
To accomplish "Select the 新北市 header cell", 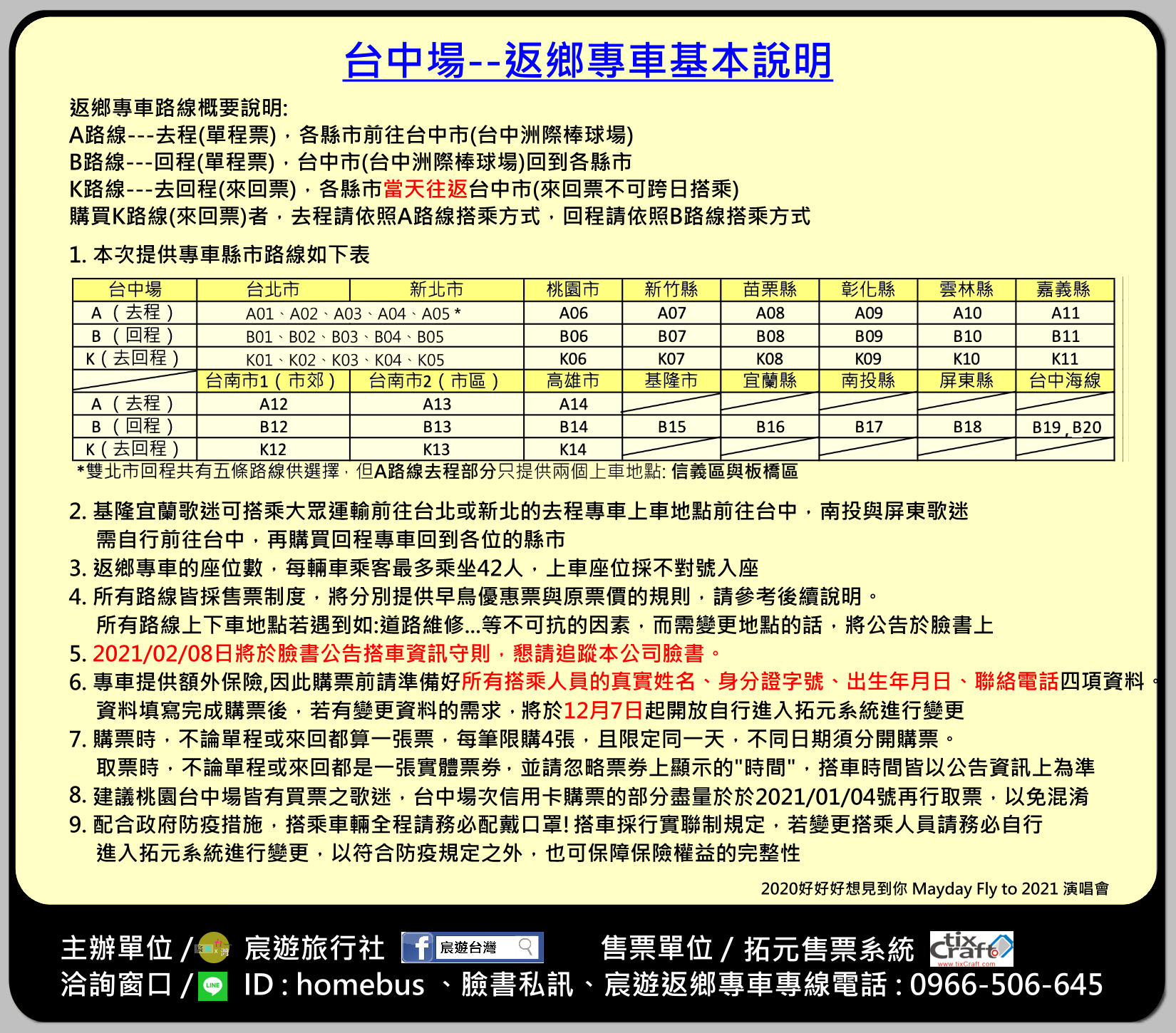I will (437, 290).
